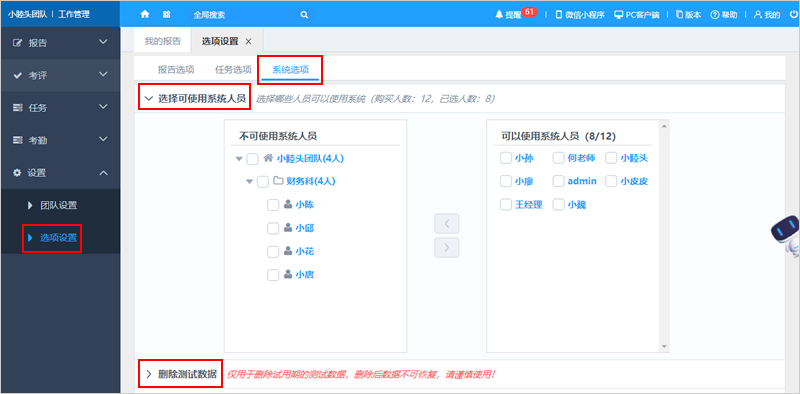Click the user icon beside 小花

pyautogui.click(x=288, y=251)
